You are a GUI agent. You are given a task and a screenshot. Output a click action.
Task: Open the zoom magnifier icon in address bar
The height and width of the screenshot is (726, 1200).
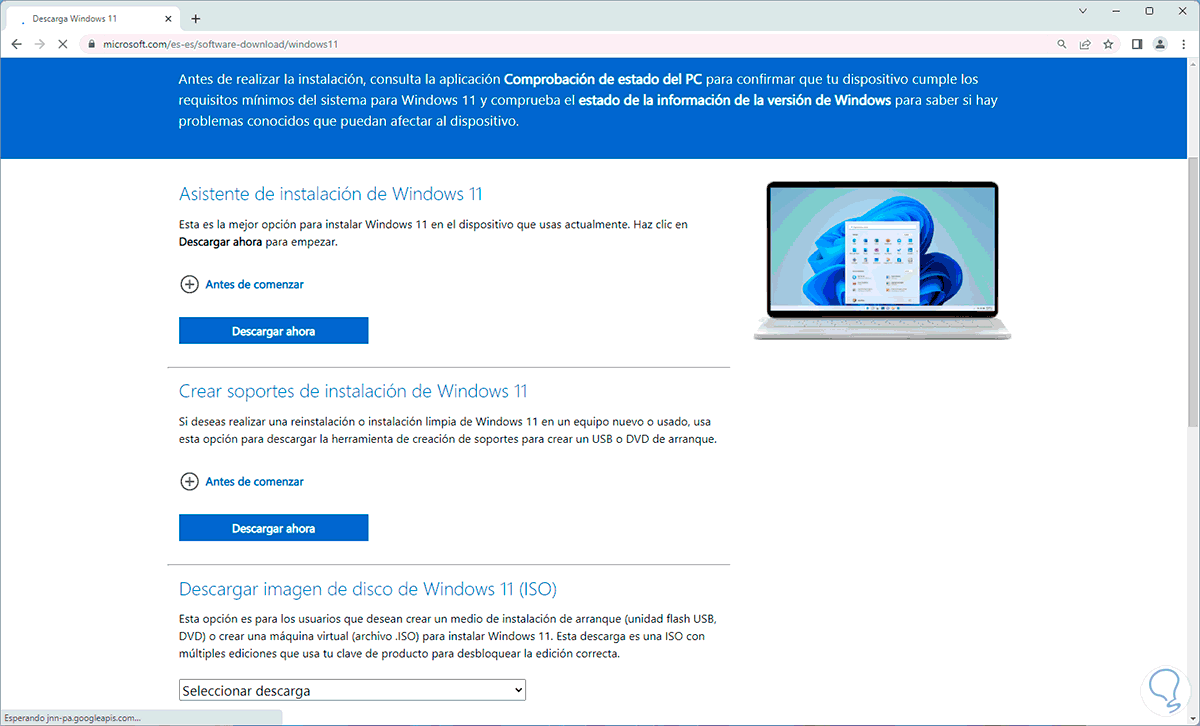point(1062,44)
